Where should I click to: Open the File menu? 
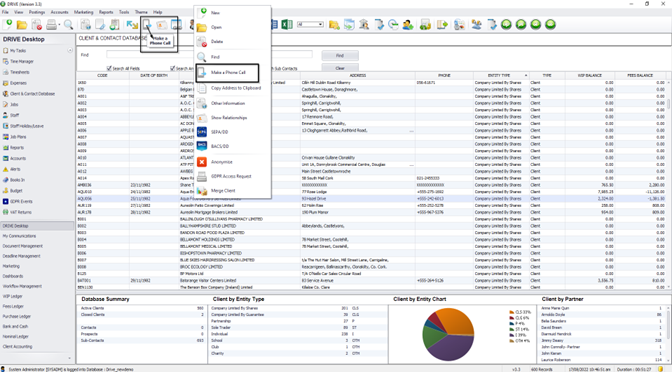pyautogui.click(x=5, y=12)
